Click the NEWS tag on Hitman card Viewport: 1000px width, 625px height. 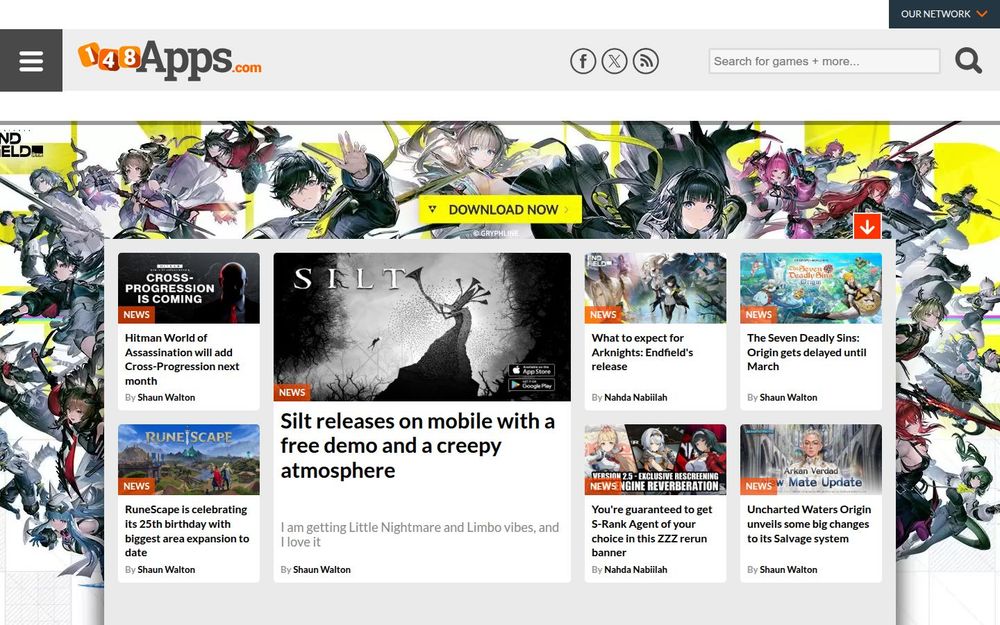tap(136, 314)
